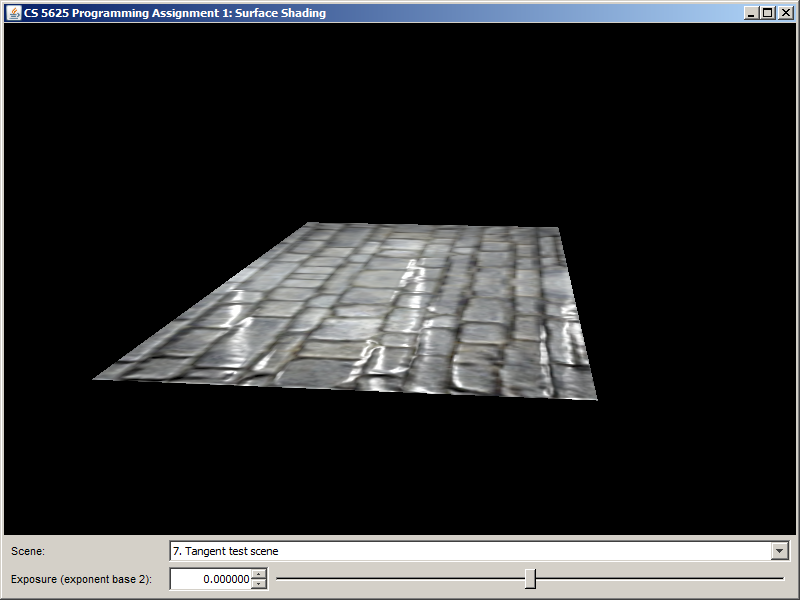Decrease exposure with the spinner down arrow
Image resolution: width=800 pixels, height=600 pixels.
(x=259, y=584)
